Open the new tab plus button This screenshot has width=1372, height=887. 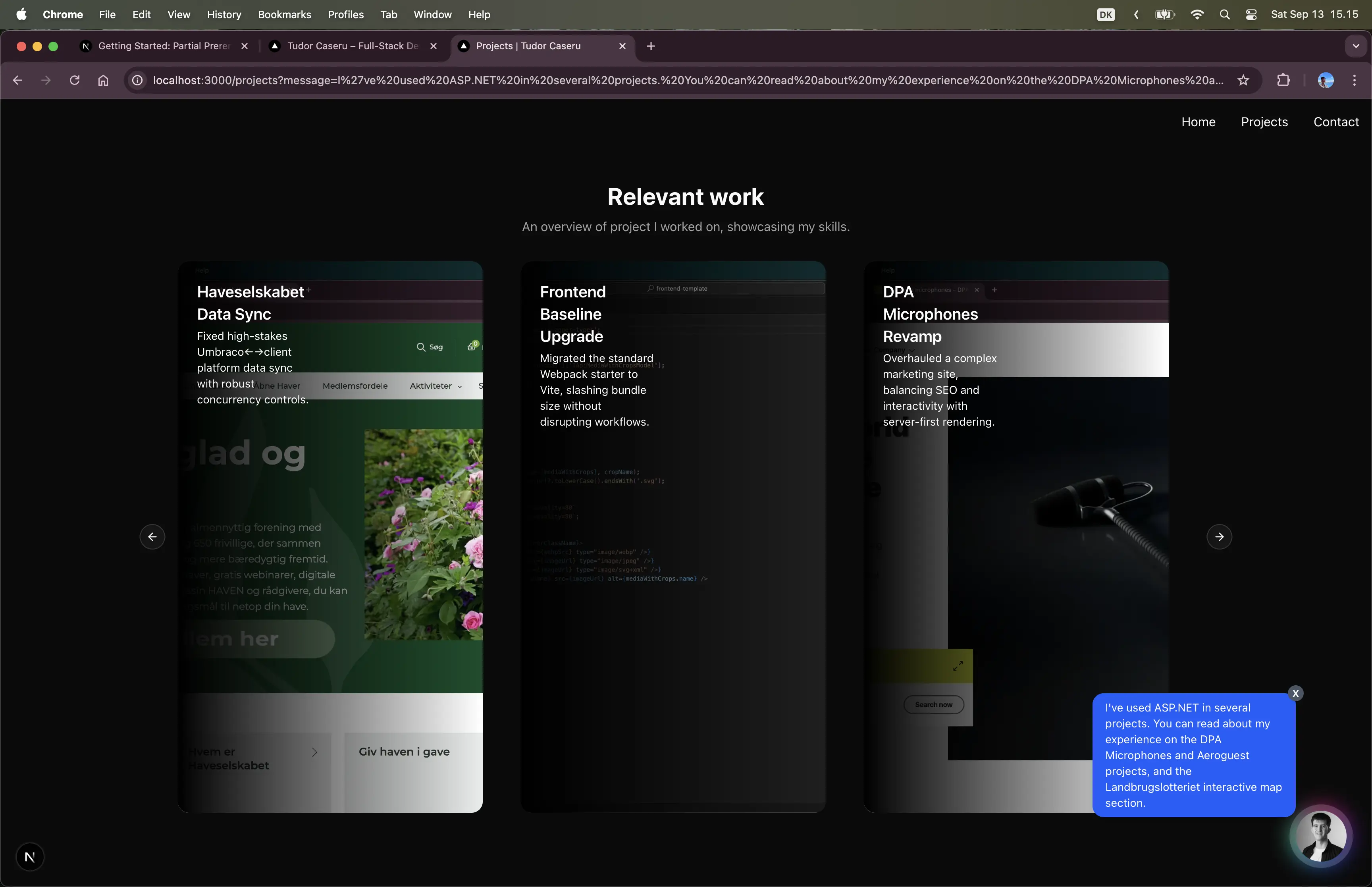(651, 46)
